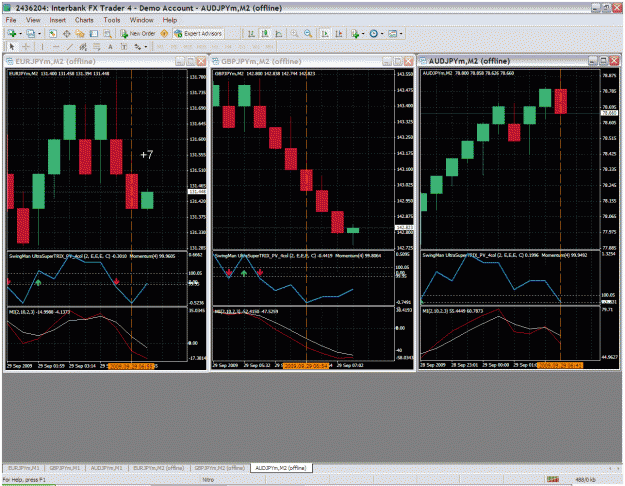The width and height of the screenshot is (625, 486).
Task: Open the Indicators list icon
Action: 355,34
